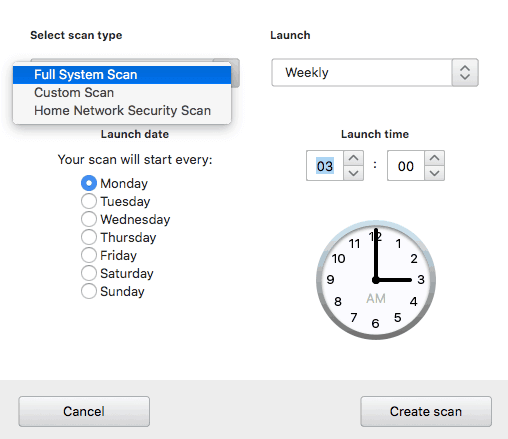Viewport: 508px width, 439px height.
Task: Select the Friday radio button
Action: pos(89,255)
